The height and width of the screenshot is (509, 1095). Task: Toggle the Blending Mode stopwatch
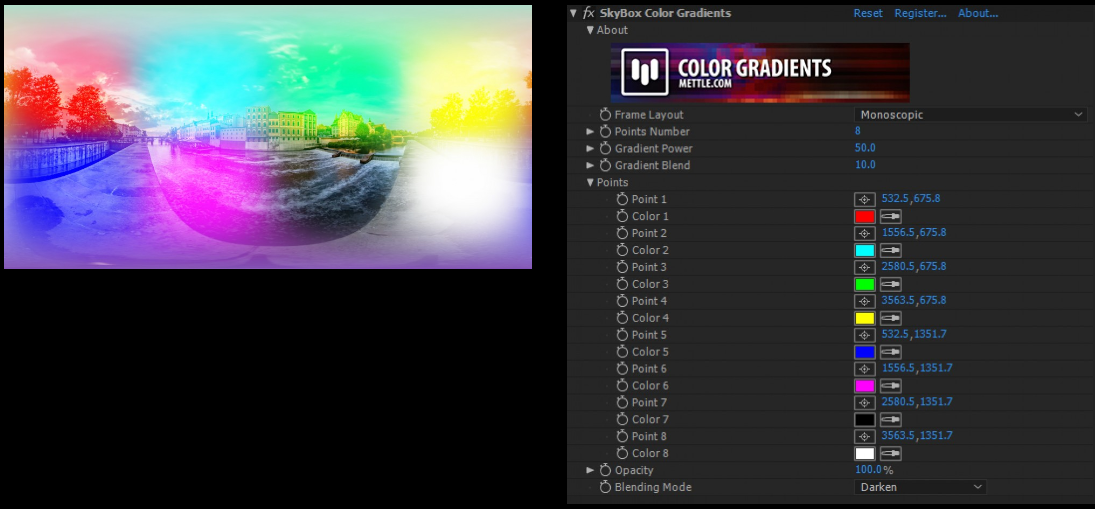pyautogui.click(x=605, y=487)
